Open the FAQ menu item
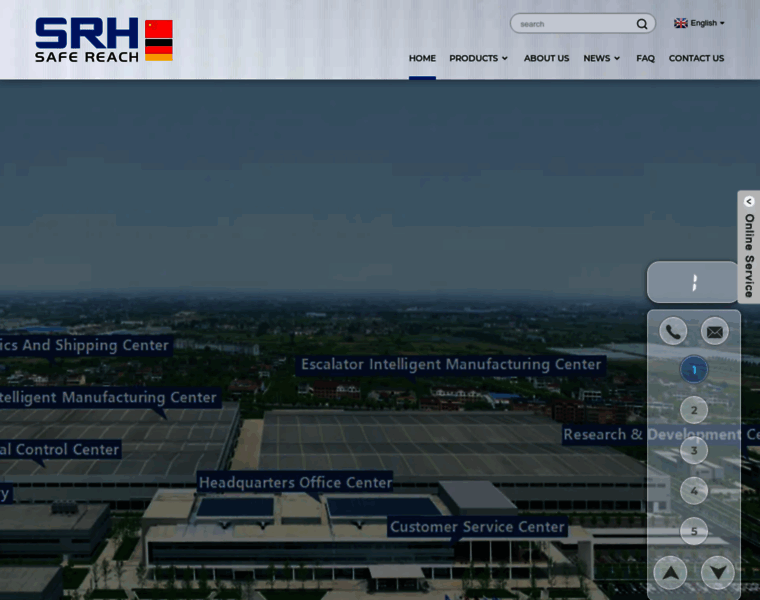The height and width of the screenshot is (600, 760). pyautogui.click(x=645, y=58)
